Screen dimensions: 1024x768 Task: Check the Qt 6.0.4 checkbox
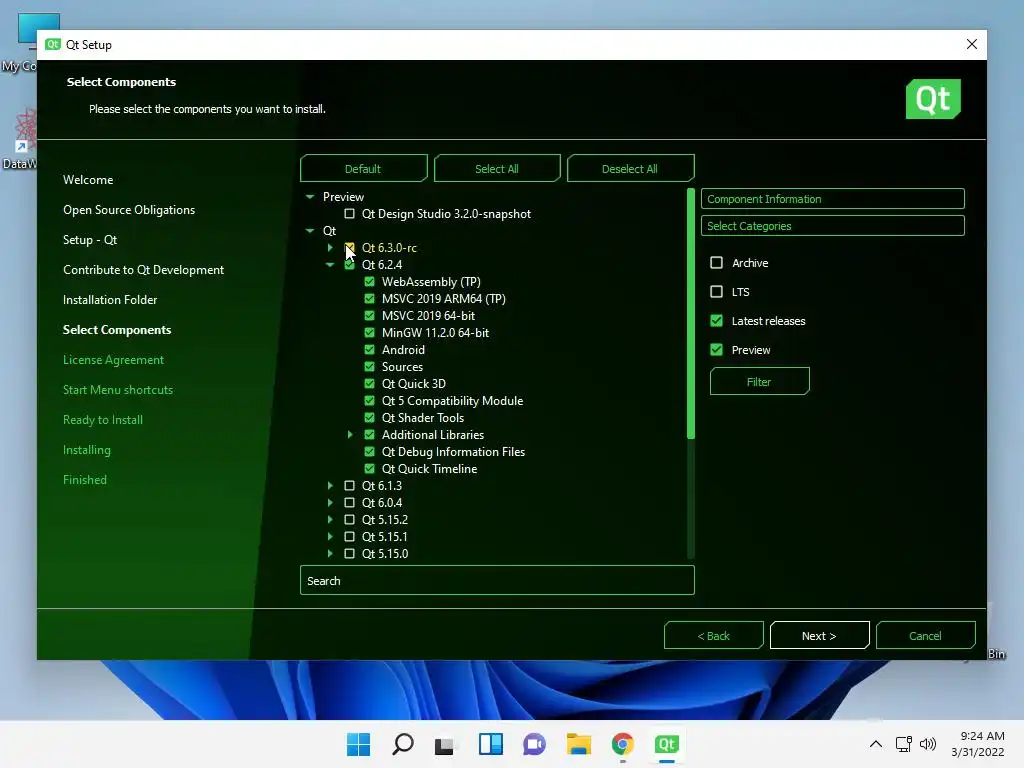(349, 502)
